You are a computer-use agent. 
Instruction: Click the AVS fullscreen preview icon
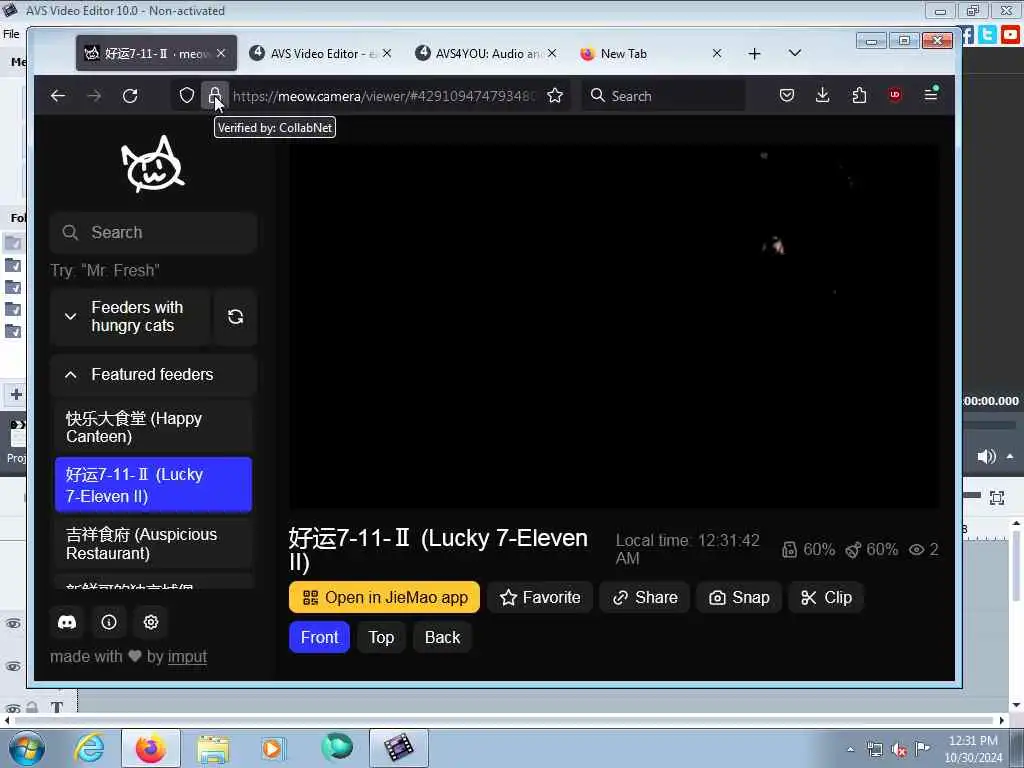point(997,498)
